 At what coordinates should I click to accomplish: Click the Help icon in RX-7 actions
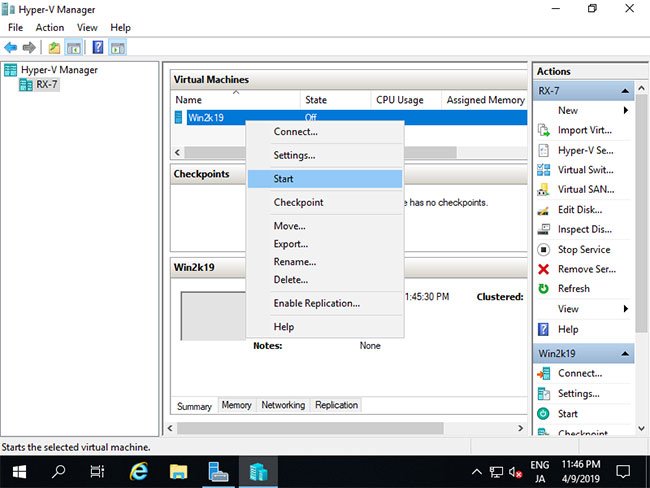click(x=543, y=329)
